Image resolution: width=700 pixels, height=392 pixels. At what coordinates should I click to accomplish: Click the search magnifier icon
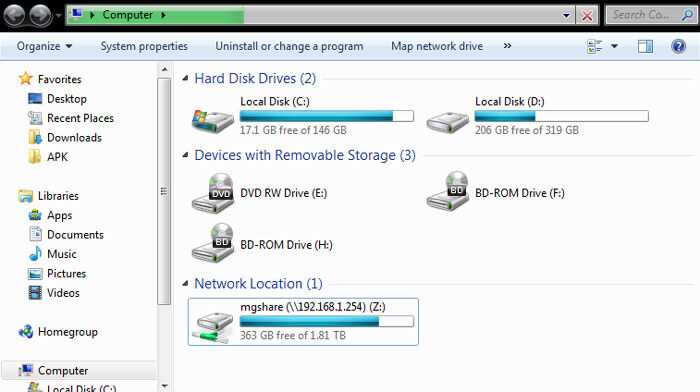[x=688, y=15]
